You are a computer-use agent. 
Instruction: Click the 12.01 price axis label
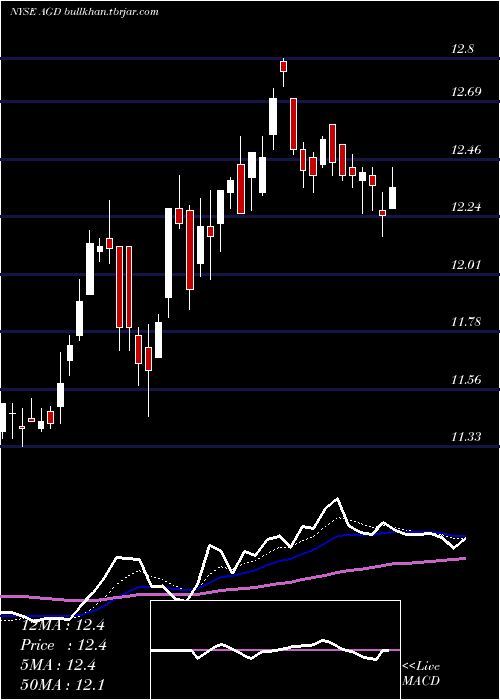click(466, 265)
